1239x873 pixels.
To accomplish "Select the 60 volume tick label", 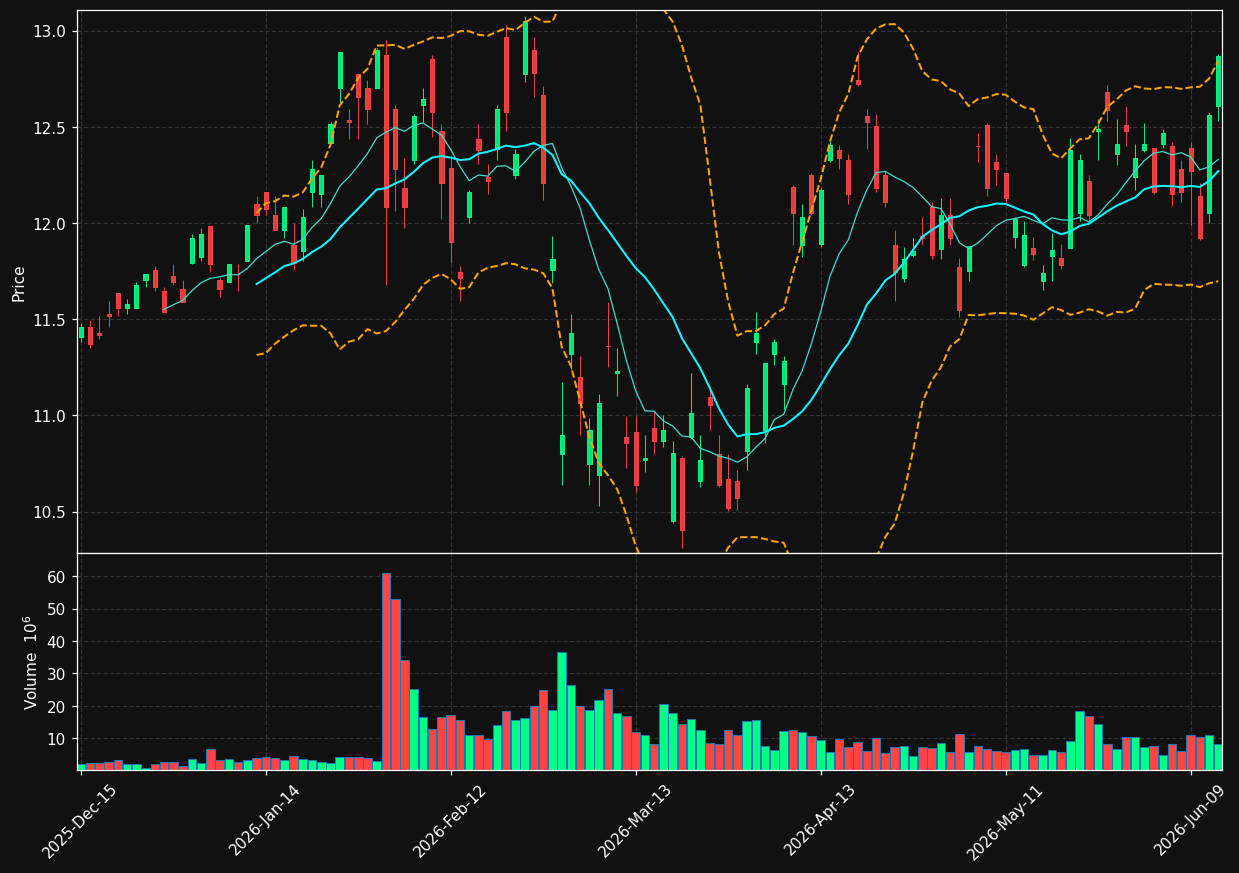I will click(56, 577).
